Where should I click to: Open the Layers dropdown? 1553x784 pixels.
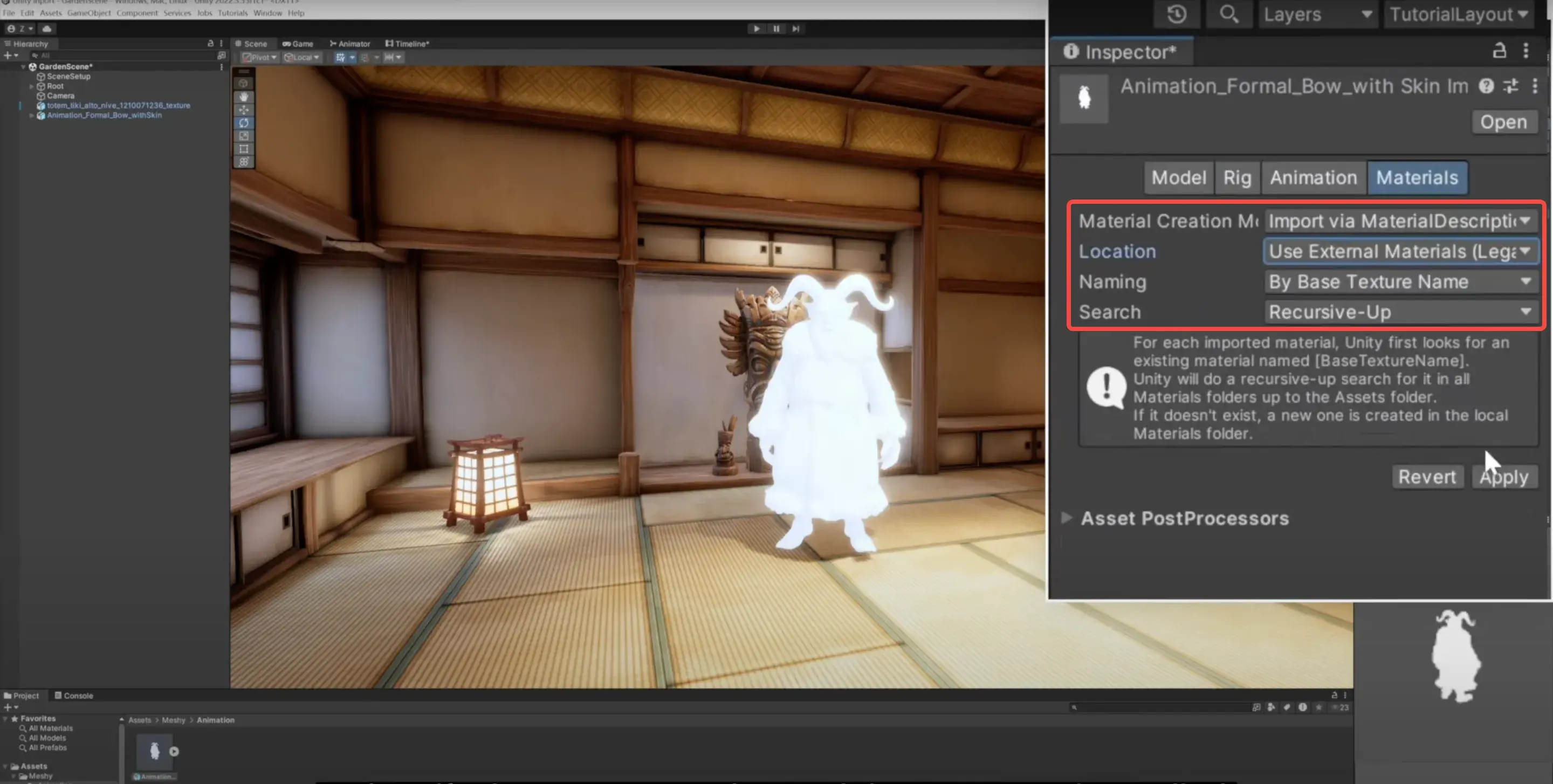pos(1317,15)
